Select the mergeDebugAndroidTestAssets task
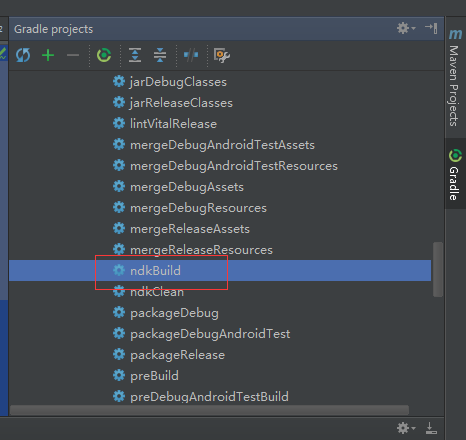 [222, 145]
